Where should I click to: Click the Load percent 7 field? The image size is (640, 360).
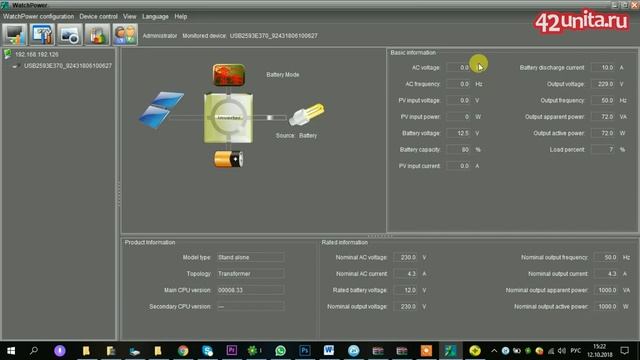[603, 150]
